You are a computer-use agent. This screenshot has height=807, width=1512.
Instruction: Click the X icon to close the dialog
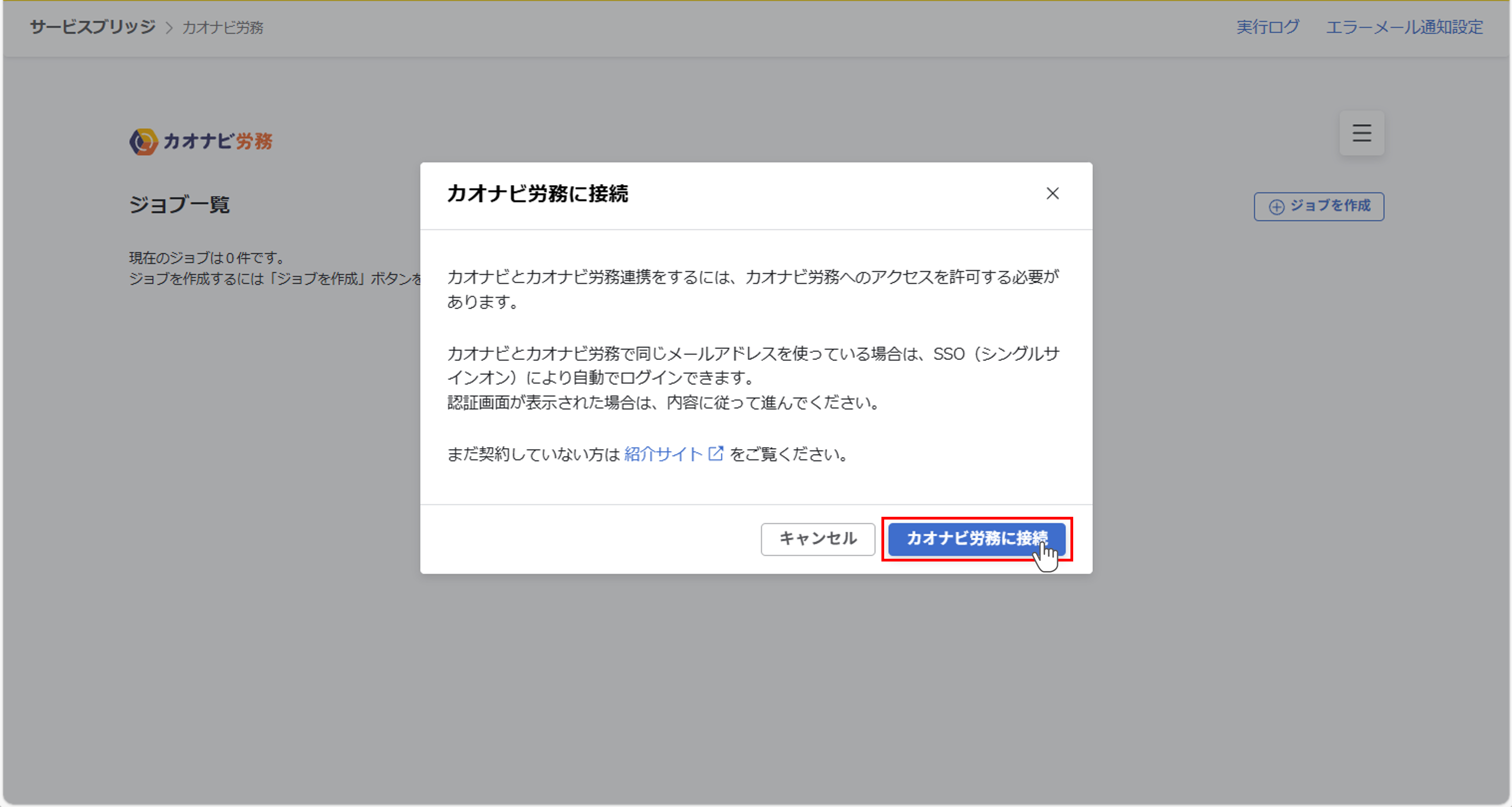[x=1053, y=194]
